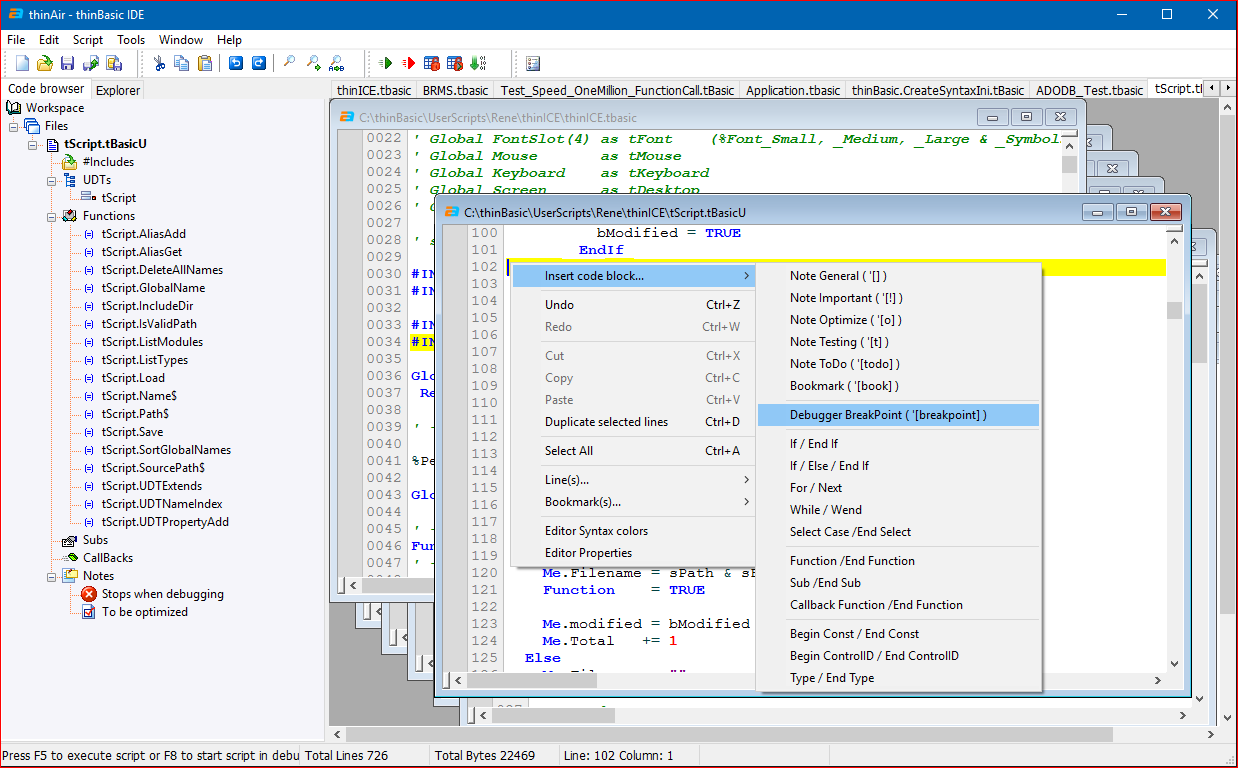Choose Debugger BreakPoint from submenu
The width and height of the screenshot is (1238, 768).
pos(888,415)
